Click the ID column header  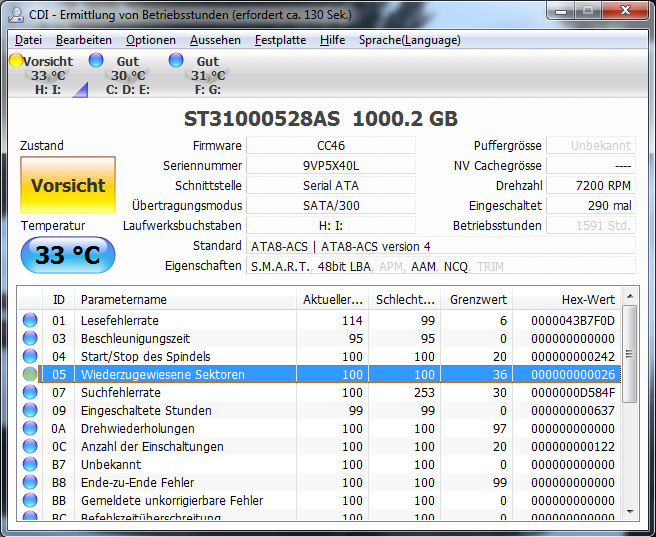point(59,299)
